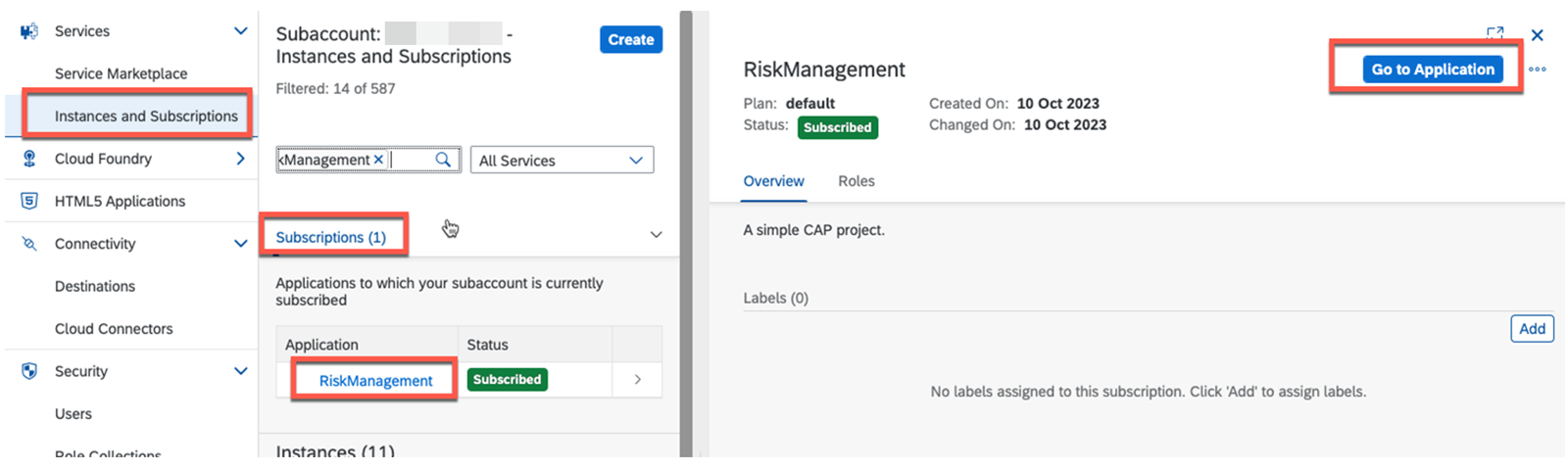
Task: Click the search magnifier icon
Action: pos(443,159)
